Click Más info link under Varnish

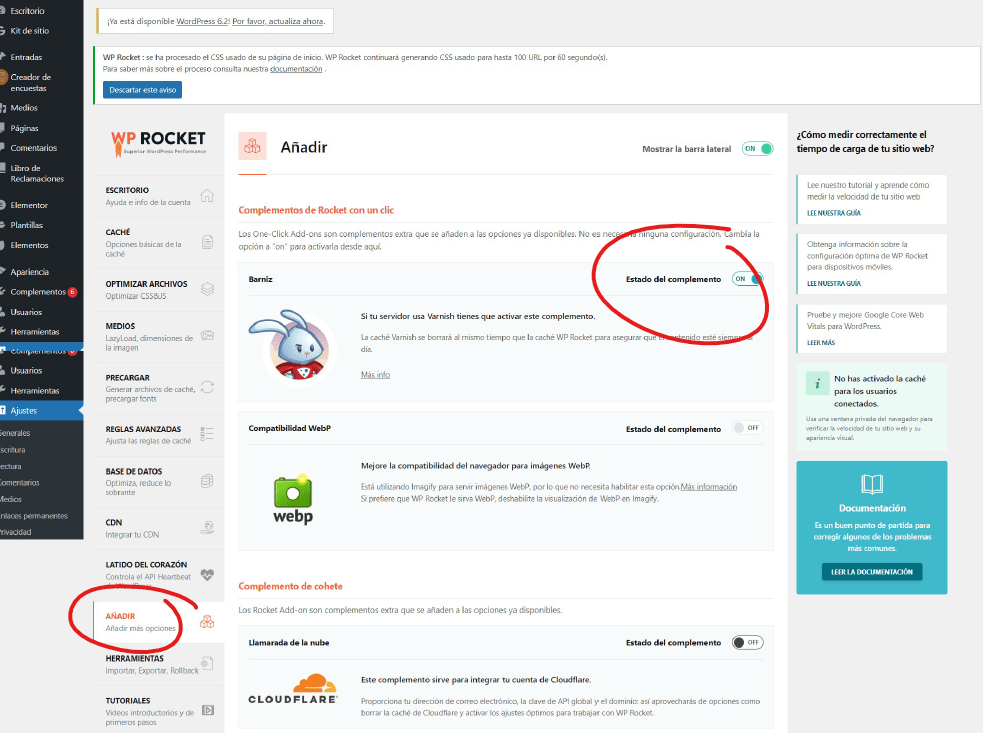pos(375,374)
